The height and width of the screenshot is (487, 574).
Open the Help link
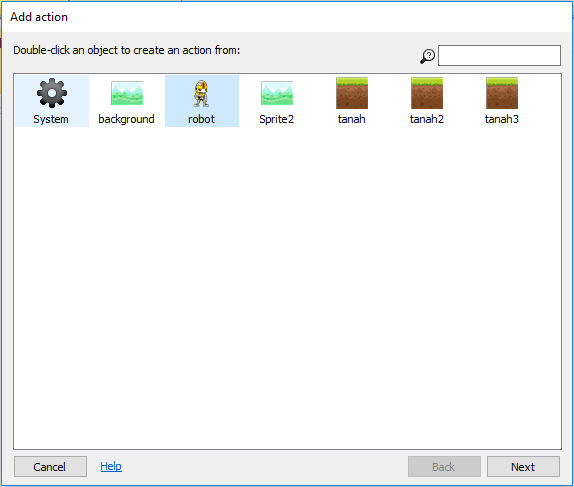(x=111, y=466)
